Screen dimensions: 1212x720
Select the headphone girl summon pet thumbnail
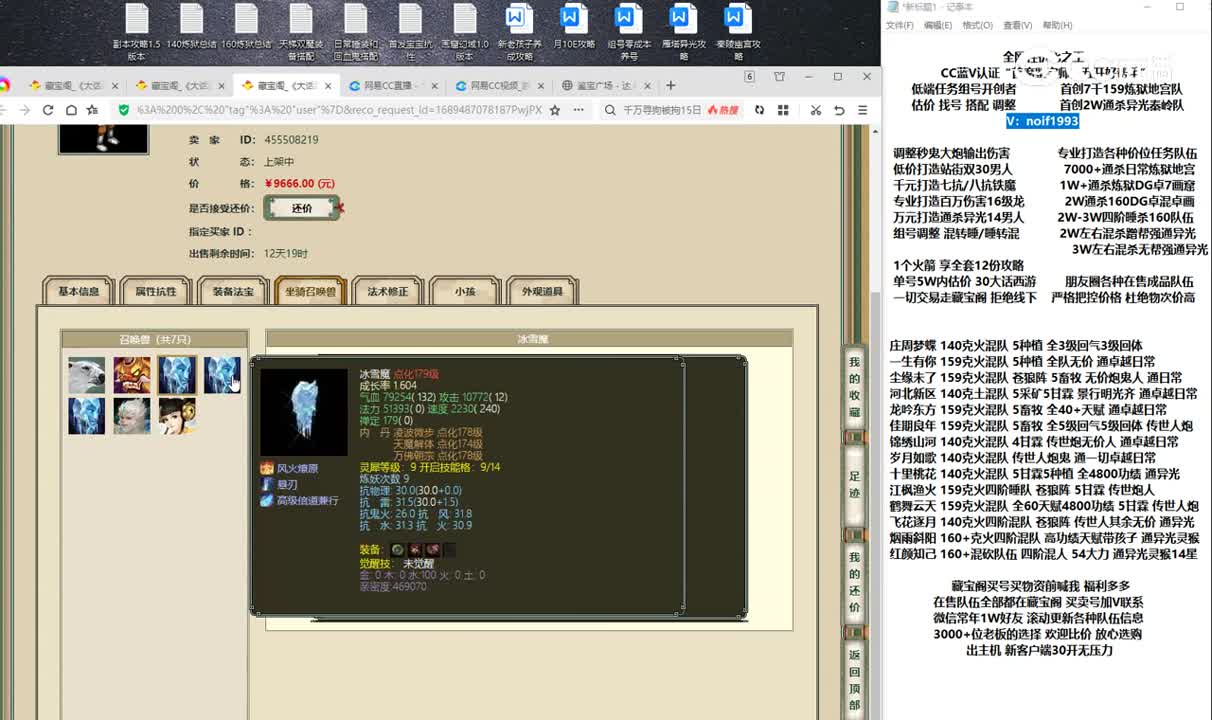coord(176,416)
